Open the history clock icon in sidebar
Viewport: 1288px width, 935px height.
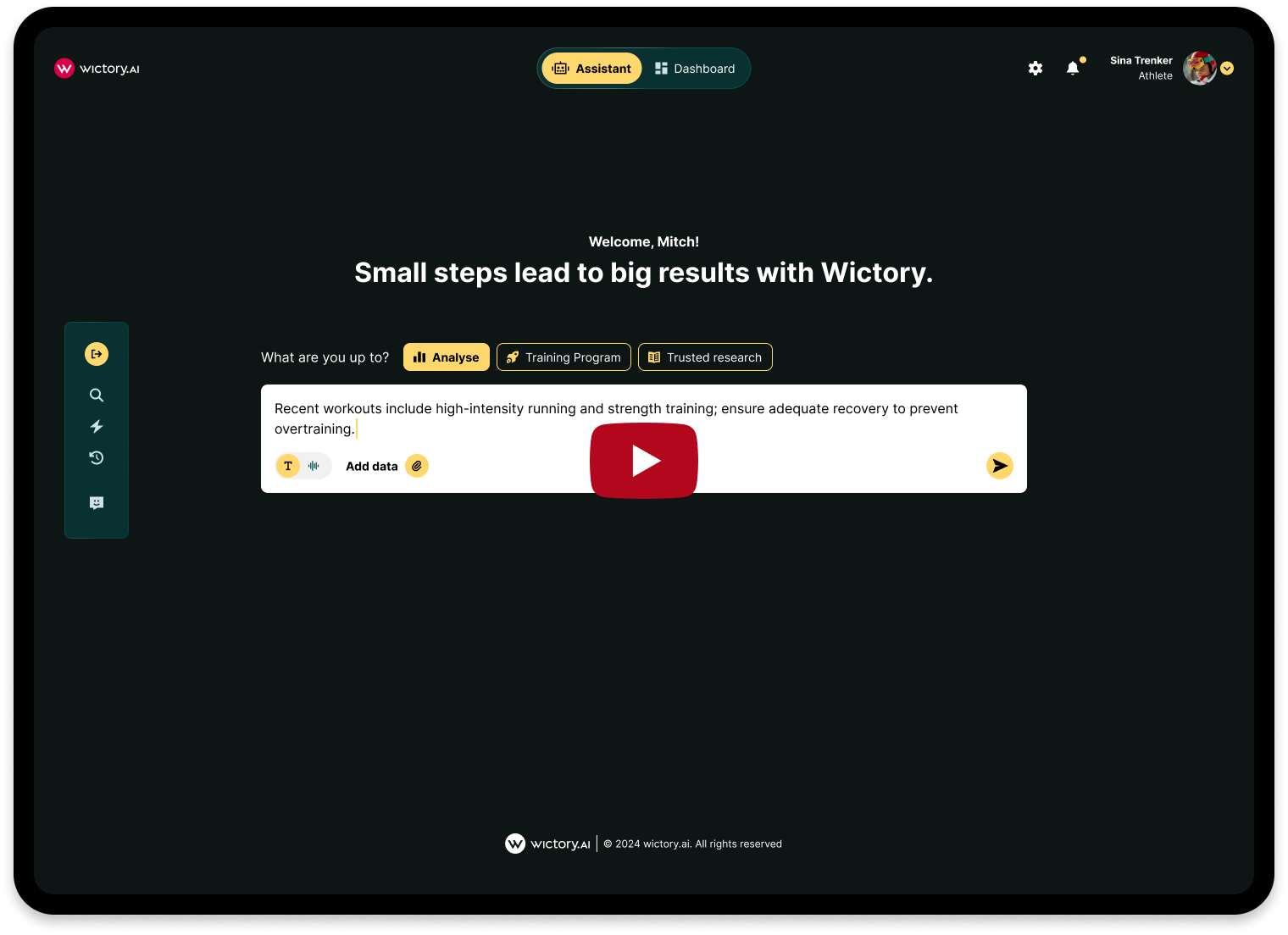(97, 458)
